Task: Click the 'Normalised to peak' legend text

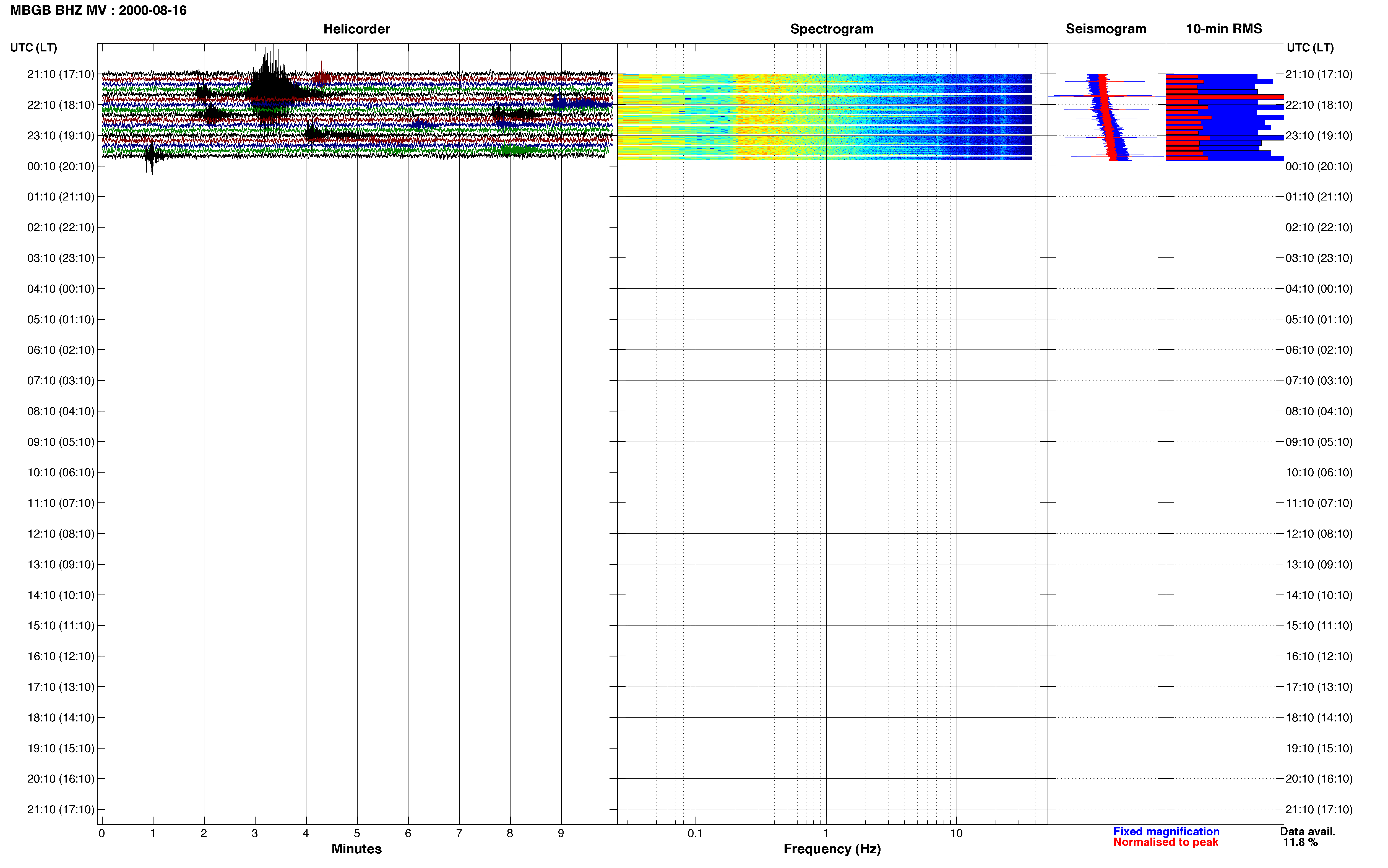Action: tap(1165, 842)
